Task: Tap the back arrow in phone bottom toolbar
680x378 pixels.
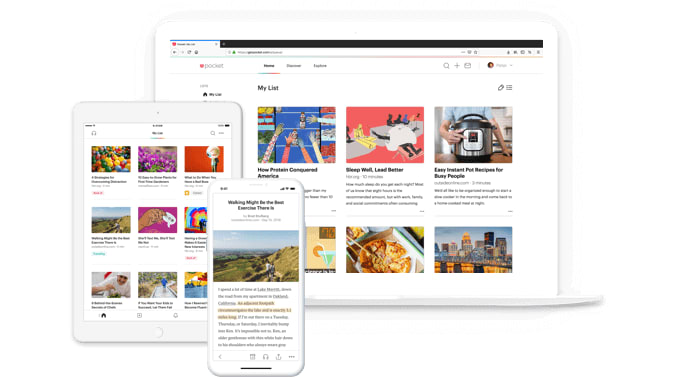Action: 220,357
